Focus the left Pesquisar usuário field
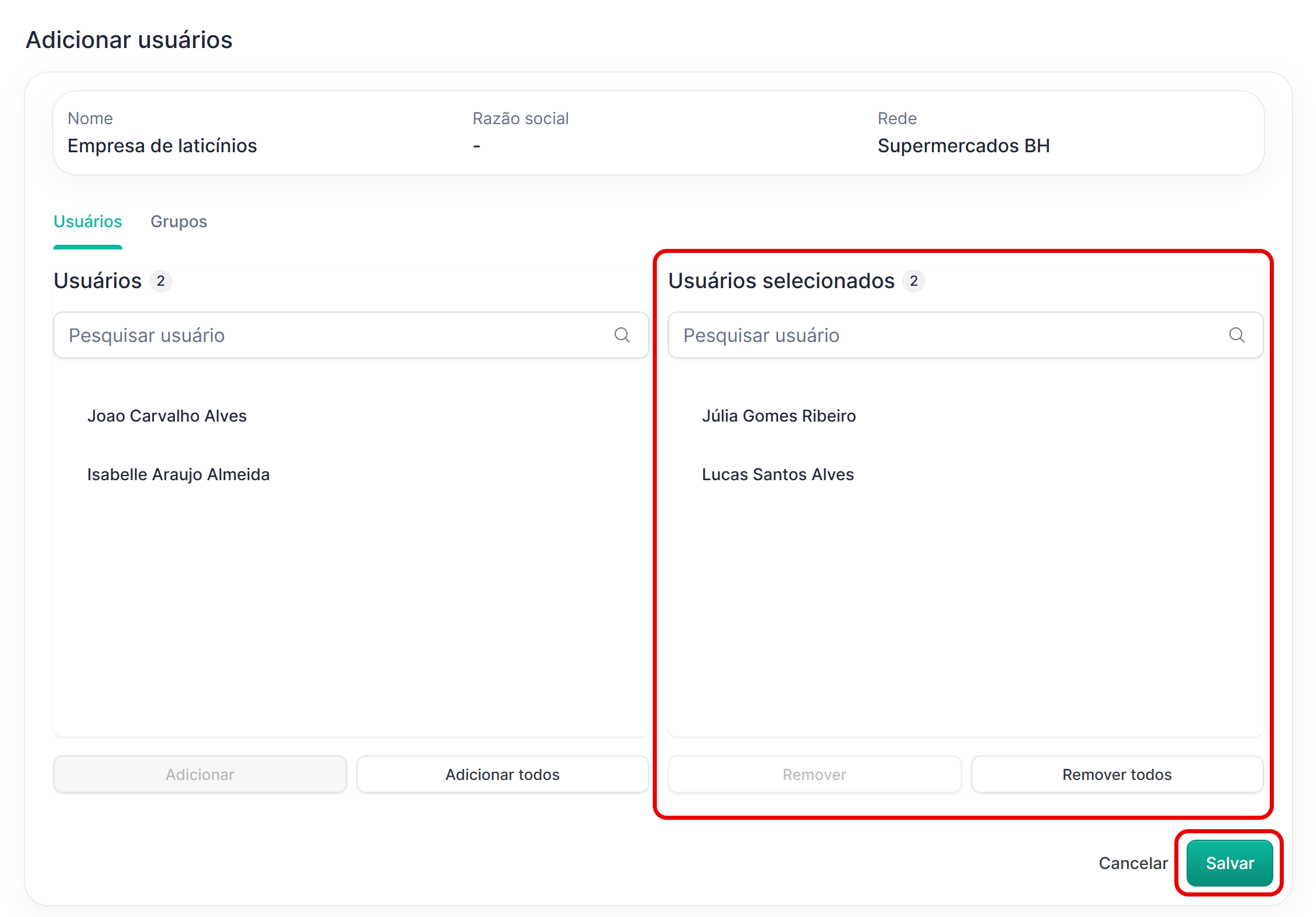 point(334,335)
